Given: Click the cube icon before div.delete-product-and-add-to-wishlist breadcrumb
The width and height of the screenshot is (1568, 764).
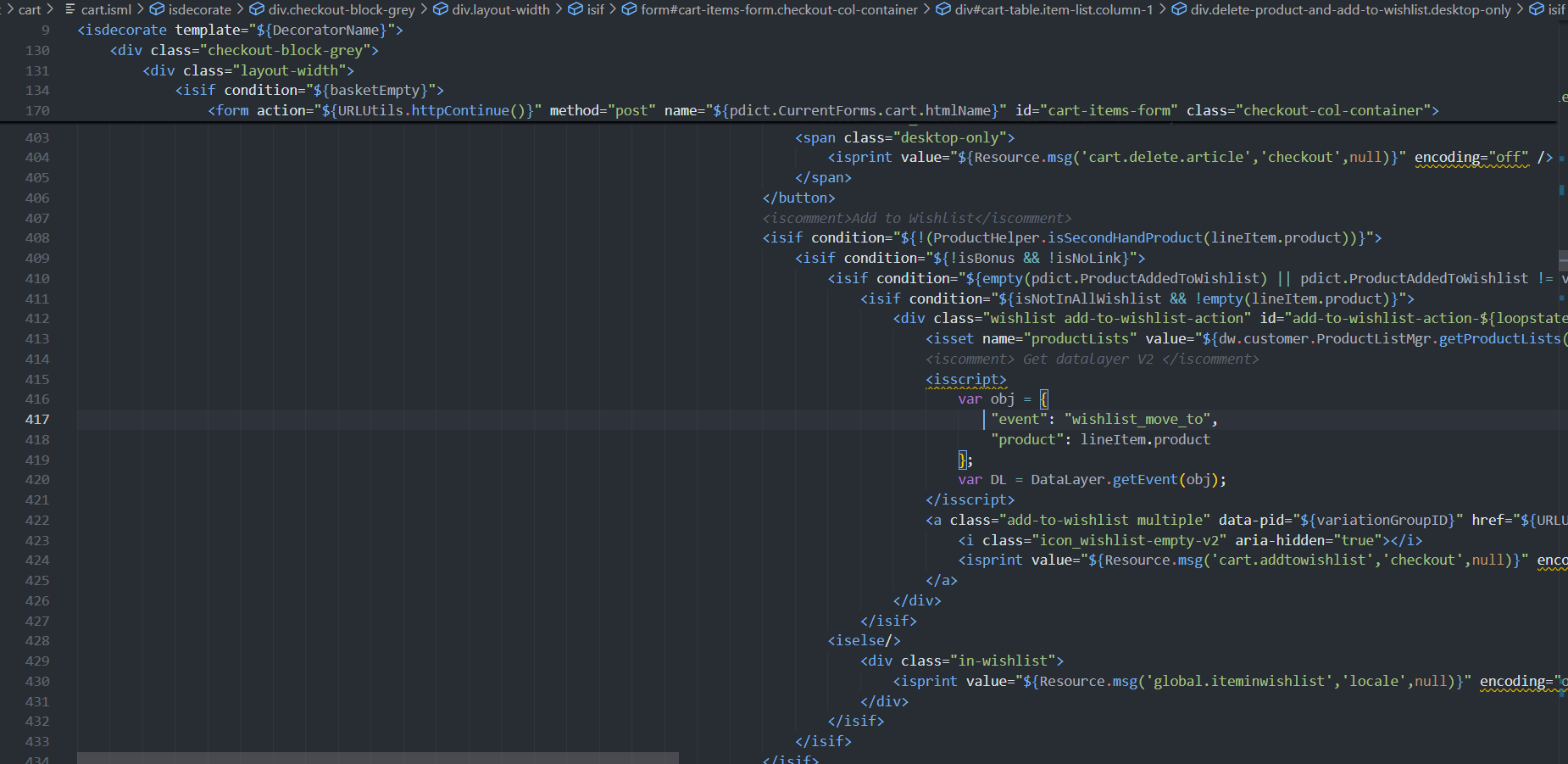Looking at the screenshot, I should 1179,9.
